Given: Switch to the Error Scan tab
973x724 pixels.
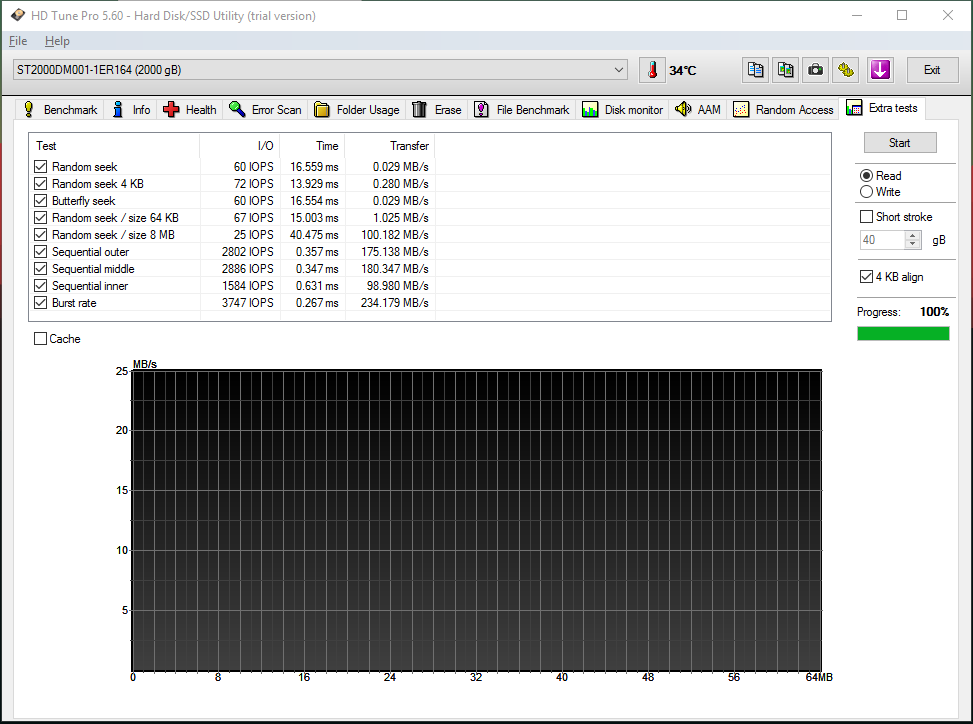Looking at the screenshot, I should (x=265, y=110).
